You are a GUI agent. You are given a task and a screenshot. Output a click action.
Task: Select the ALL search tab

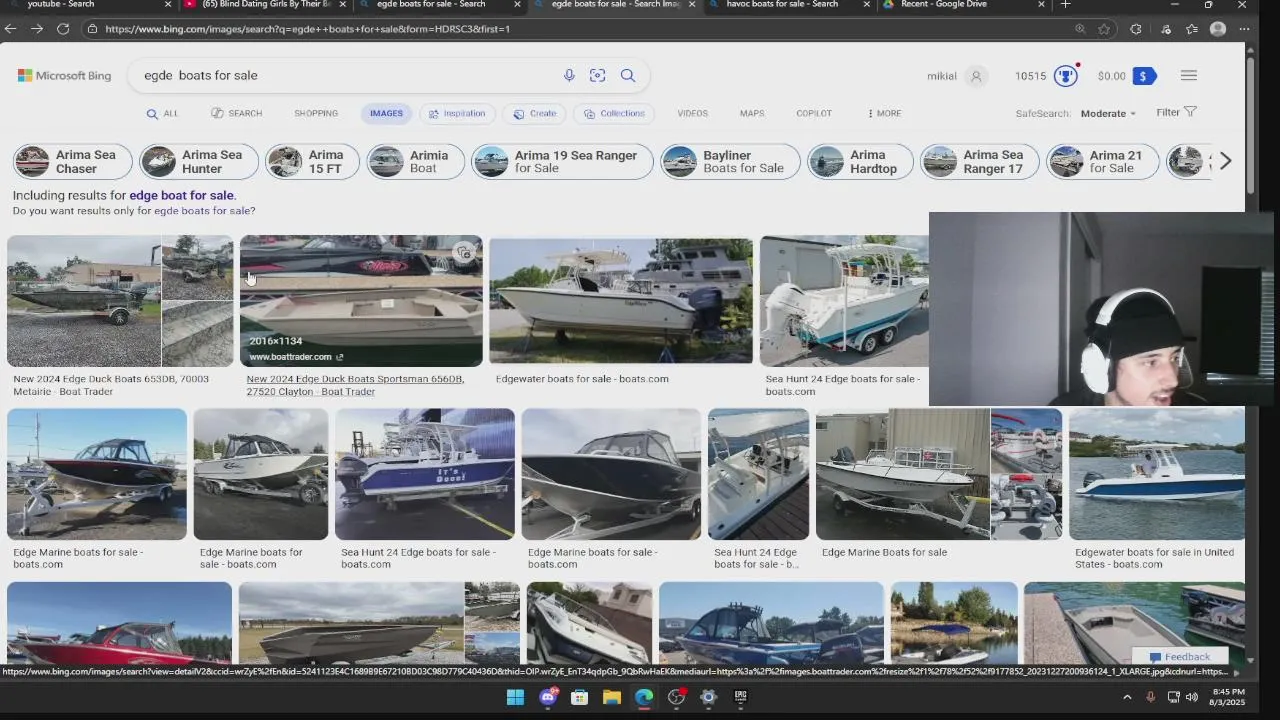pos(163,113)
